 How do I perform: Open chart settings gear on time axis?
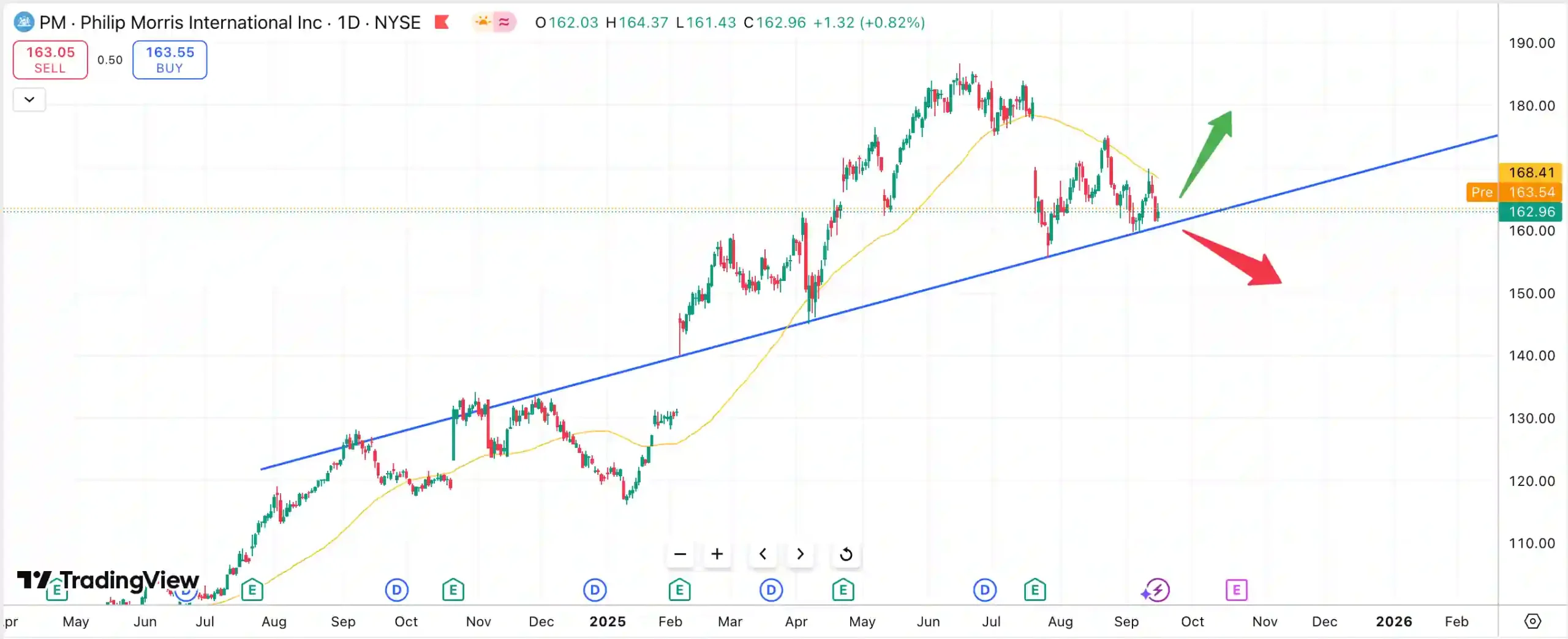[x=1532, y=621]
